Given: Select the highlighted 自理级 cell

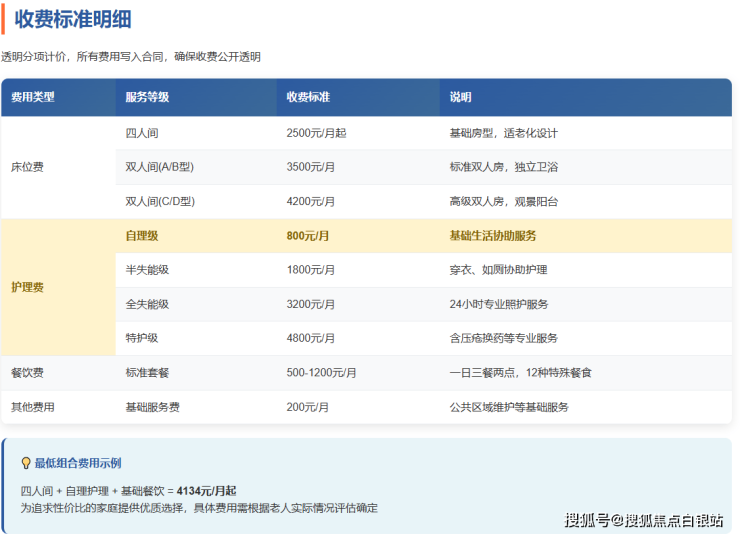Looking at the screenshot, I should point(142,236).
